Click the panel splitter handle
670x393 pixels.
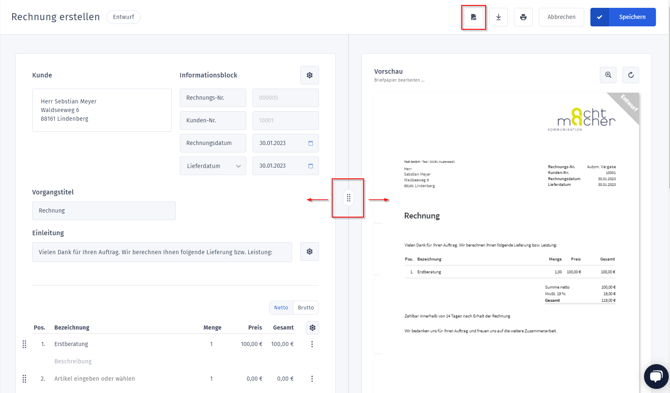(348, 198)
